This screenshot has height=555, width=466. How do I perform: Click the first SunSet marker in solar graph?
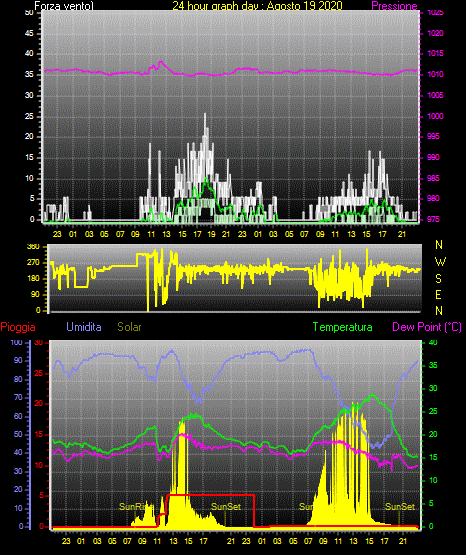[x=226, y=507]
